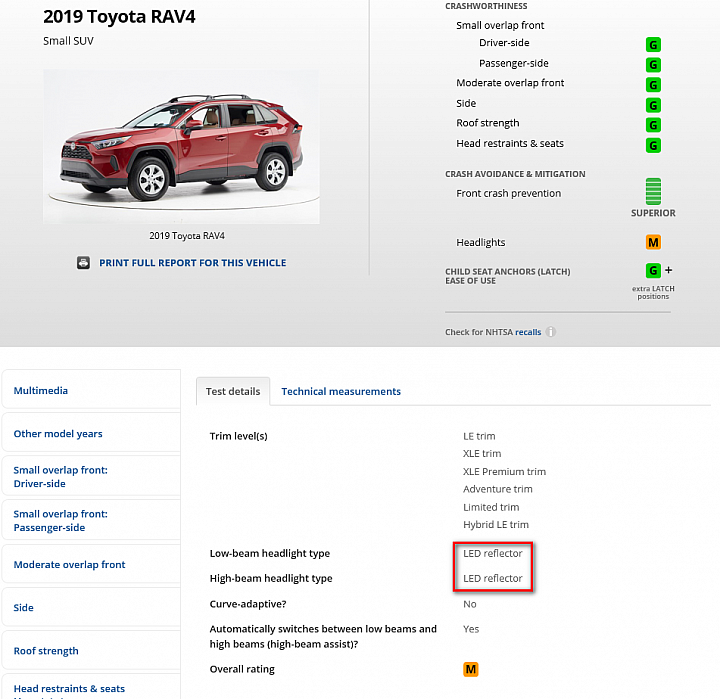Click the XLE trim entry
The width and height of the screenshot is (720, 699).
coord(482,453)
